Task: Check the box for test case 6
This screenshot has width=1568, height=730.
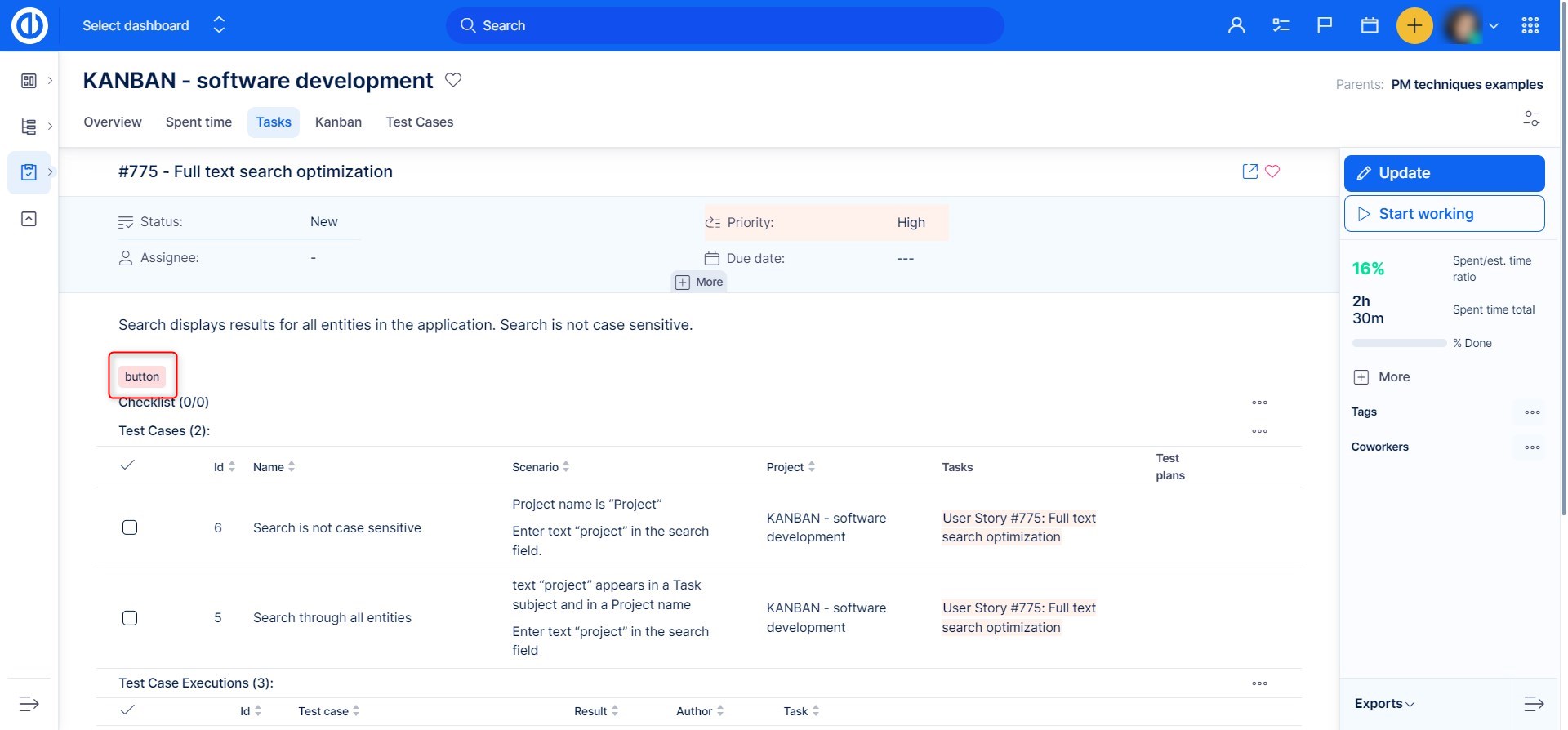Action: click(130, 527)
